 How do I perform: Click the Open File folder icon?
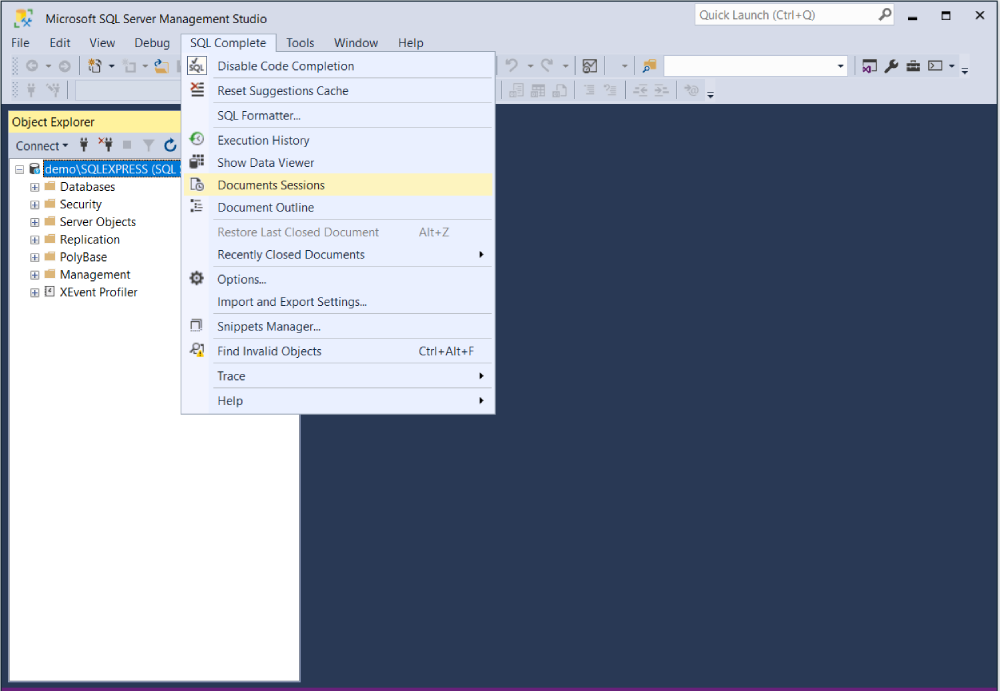coord(162,66)
